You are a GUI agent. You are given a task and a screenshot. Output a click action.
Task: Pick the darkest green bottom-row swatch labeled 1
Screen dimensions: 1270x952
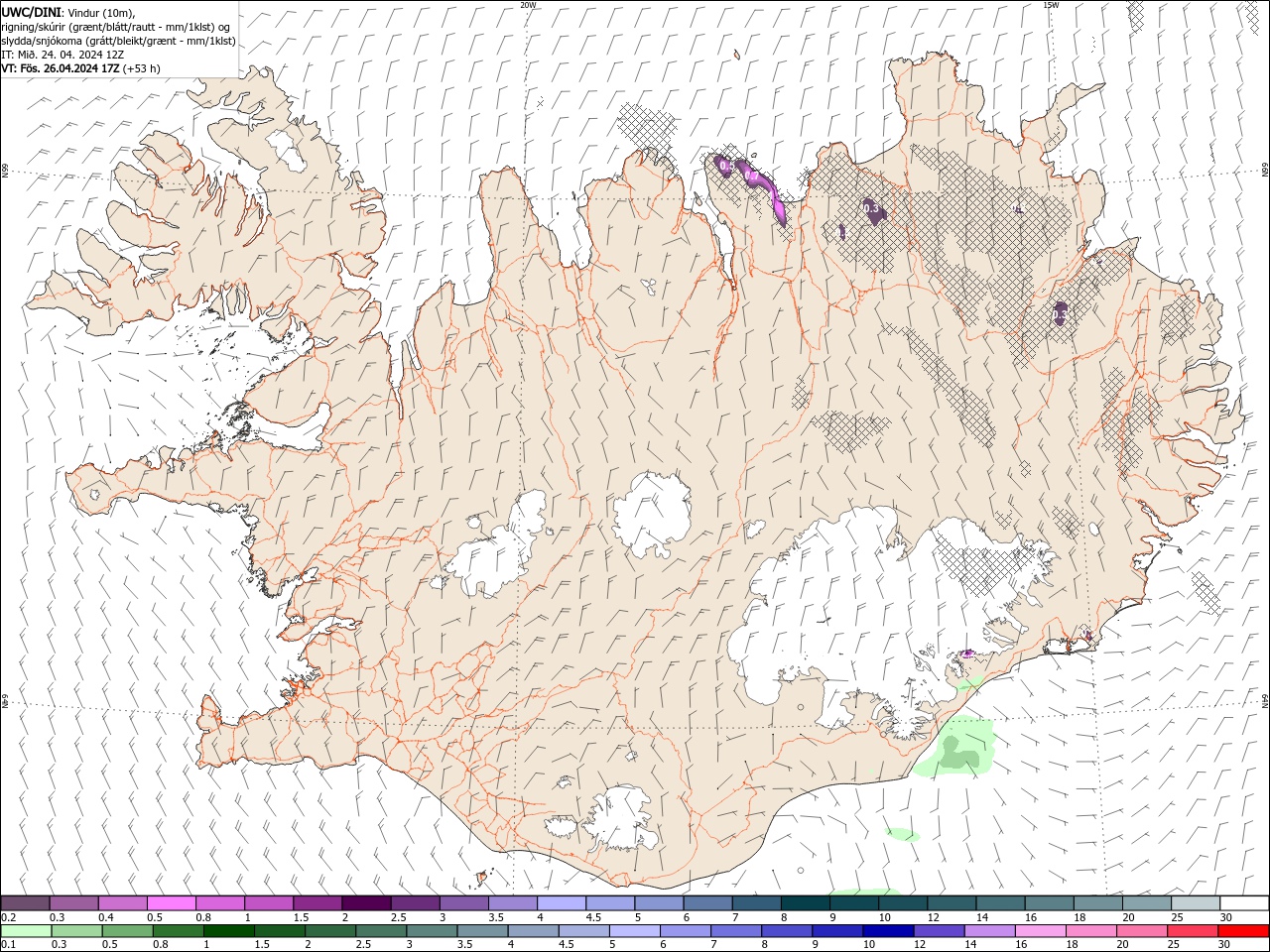(x=229, y=930)
